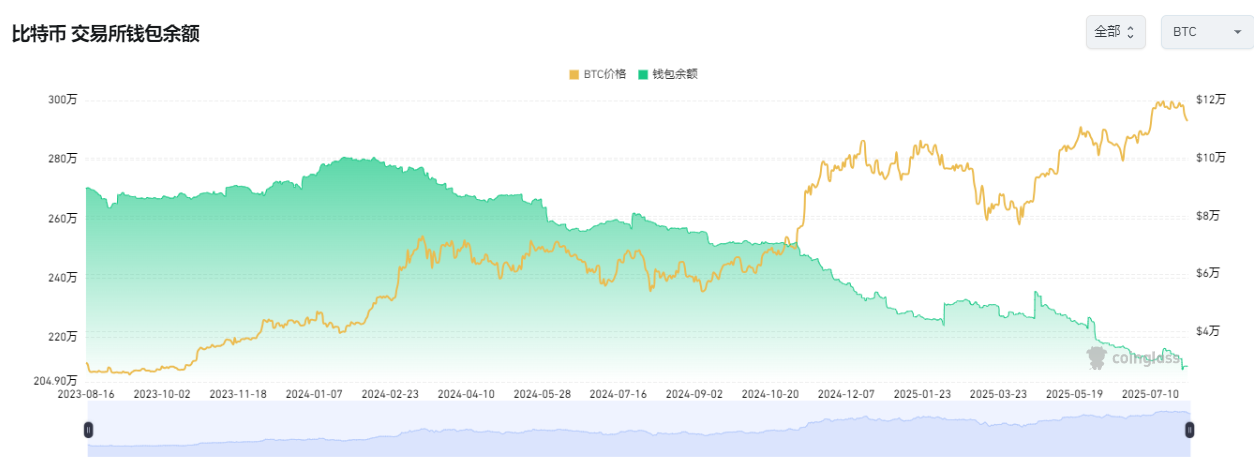Click the caret arrow in the BTC selector
The image size is (1254, 471).
point(1237,33)
